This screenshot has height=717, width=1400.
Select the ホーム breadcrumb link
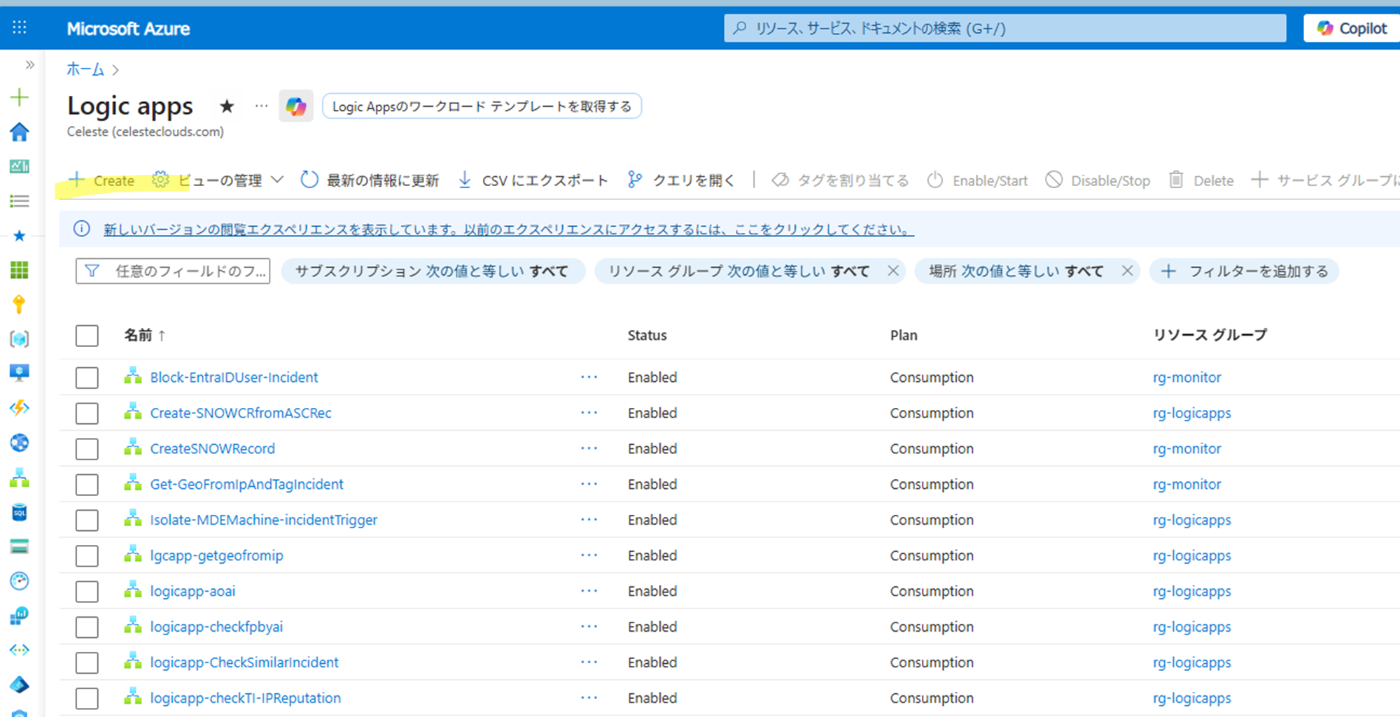[83, 69]
